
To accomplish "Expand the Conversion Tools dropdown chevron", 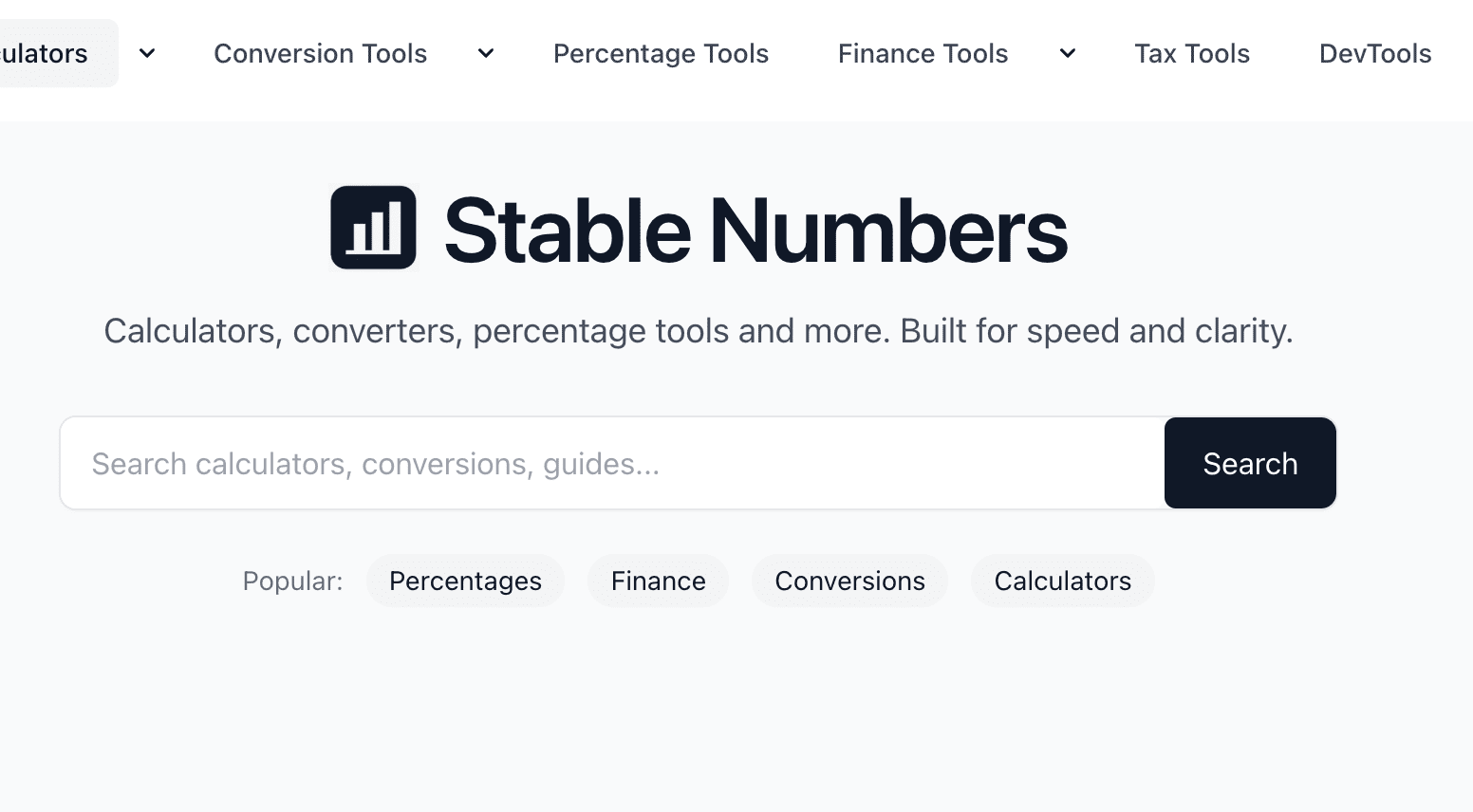I will pyautogui.click(x=485, y=54).
